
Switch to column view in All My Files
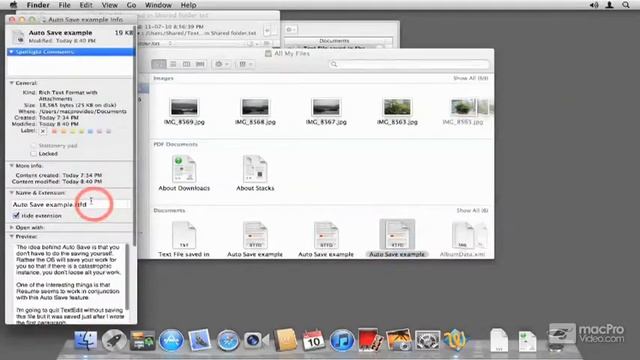point(187,64)
